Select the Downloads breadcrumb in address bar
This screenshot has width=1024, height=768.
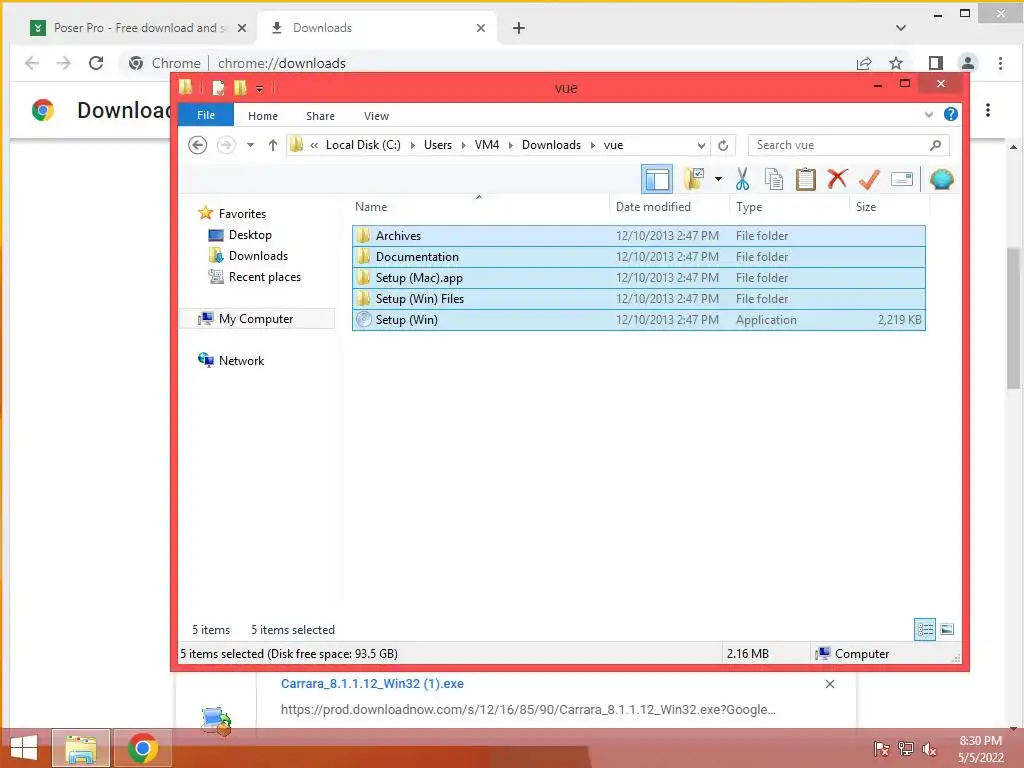551,145
